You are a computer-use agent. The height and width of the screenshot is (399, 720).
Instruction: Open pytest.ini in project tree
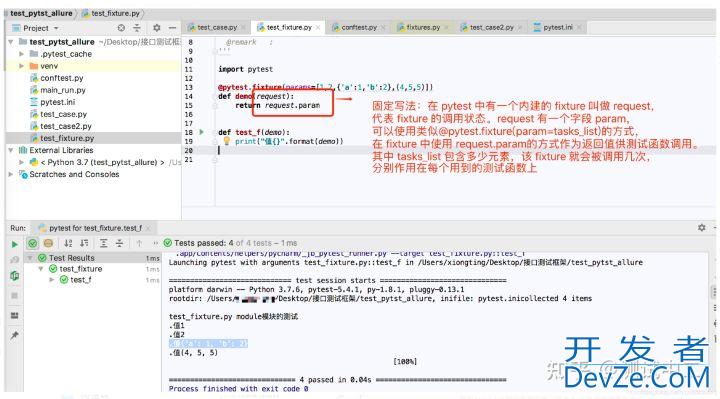pos(57,102)
